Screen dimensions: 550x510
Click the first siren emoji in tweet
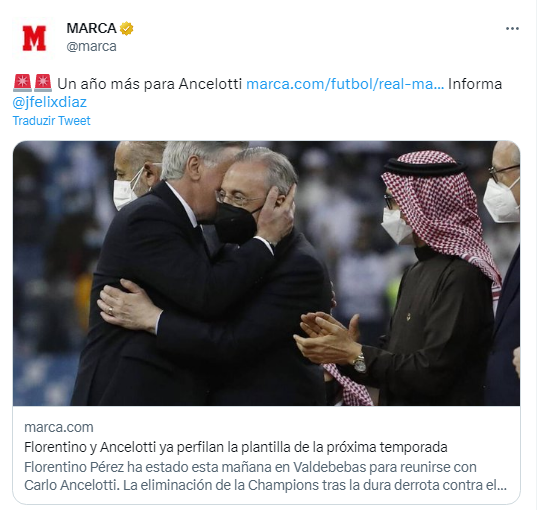pyautogui.click(x=22, y=83)
